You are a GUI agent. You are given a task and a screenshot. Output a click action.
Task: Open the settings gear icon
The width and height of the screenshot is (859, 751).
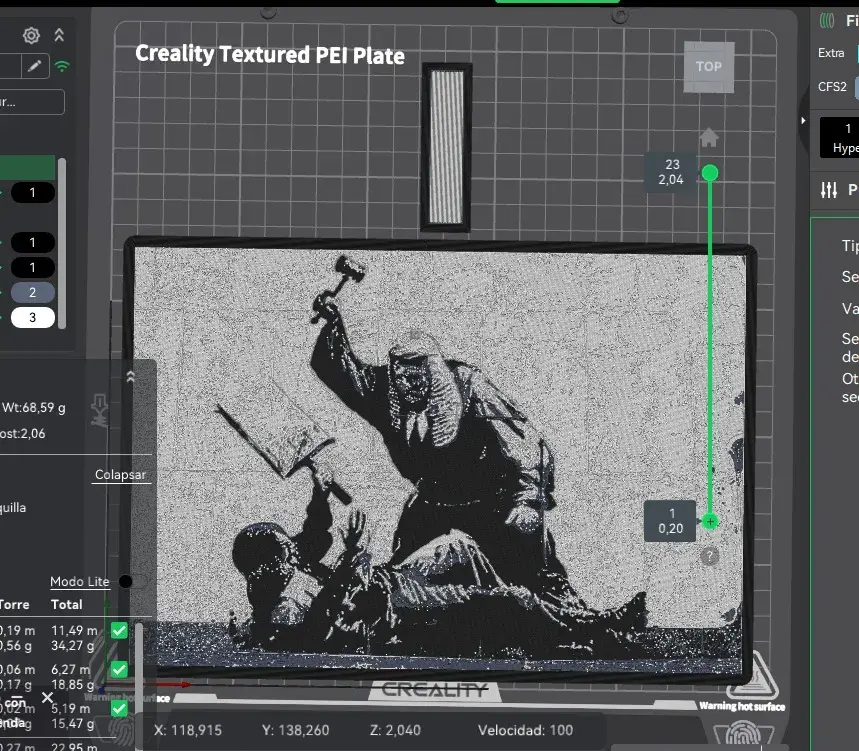(x=31, y=36)
